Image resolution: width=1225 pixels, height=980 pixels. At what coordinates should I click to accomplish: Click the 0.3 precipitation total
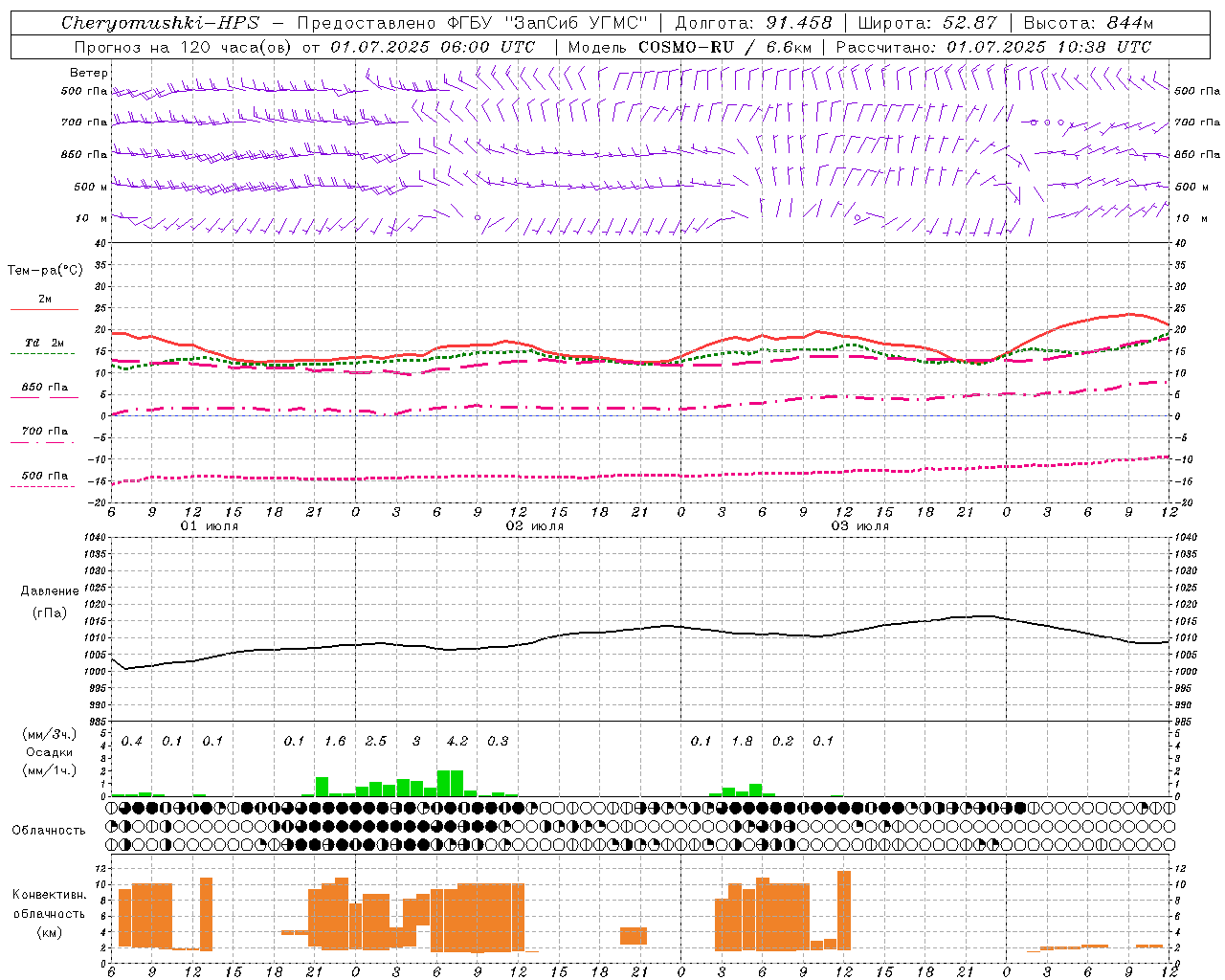pos(498,741)
